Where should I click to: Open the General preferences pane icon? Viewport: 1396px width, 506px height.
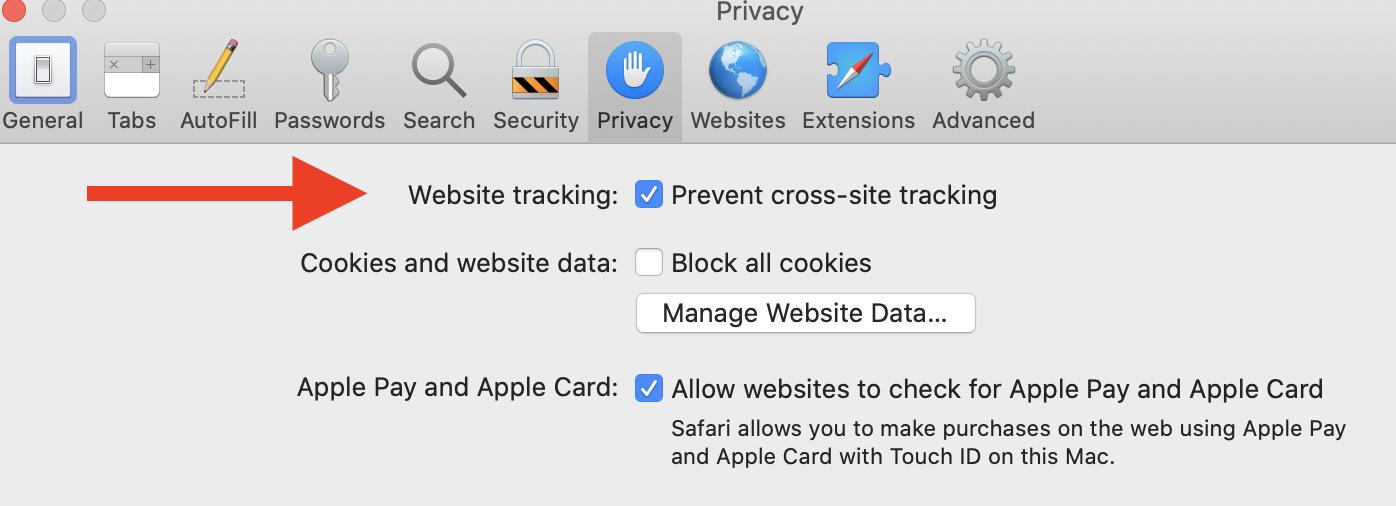[43, 71]
